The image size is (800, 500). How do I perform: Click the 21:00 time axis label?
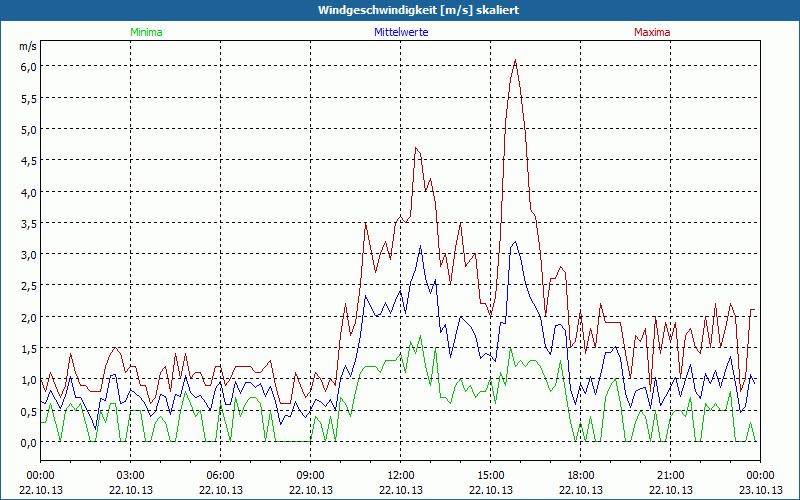click(x=670, y=476)
